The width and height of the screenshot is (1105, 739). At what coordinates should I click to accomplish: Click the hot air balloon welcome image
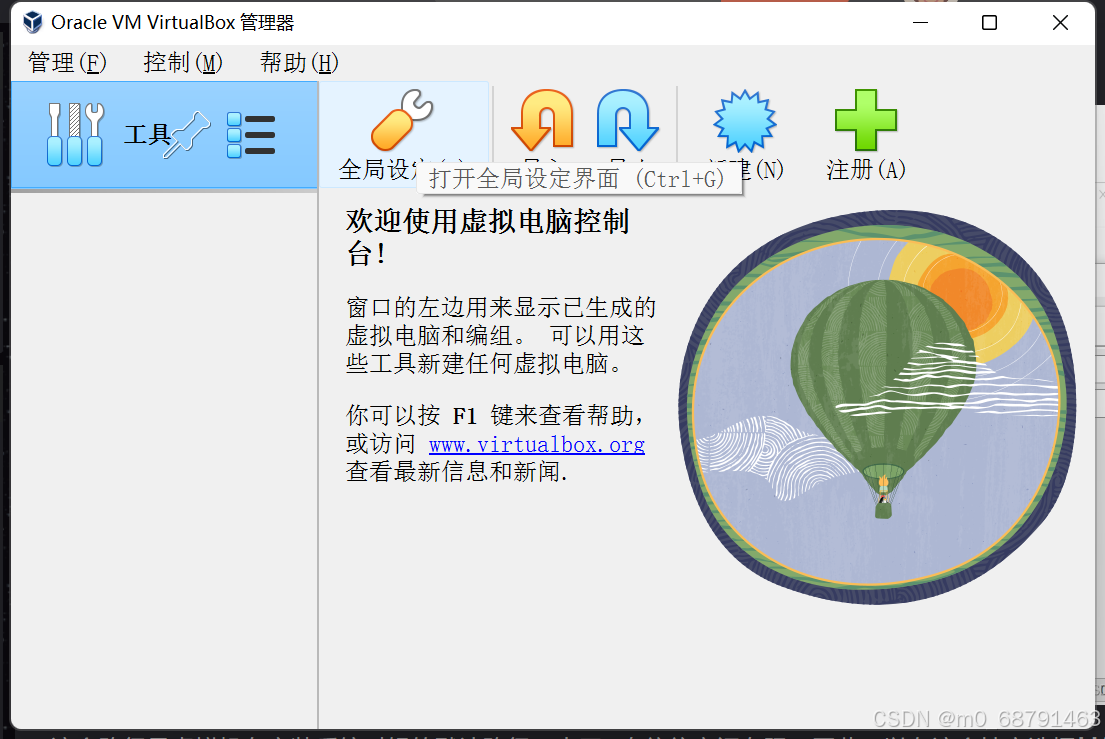[x=877, y=407]
